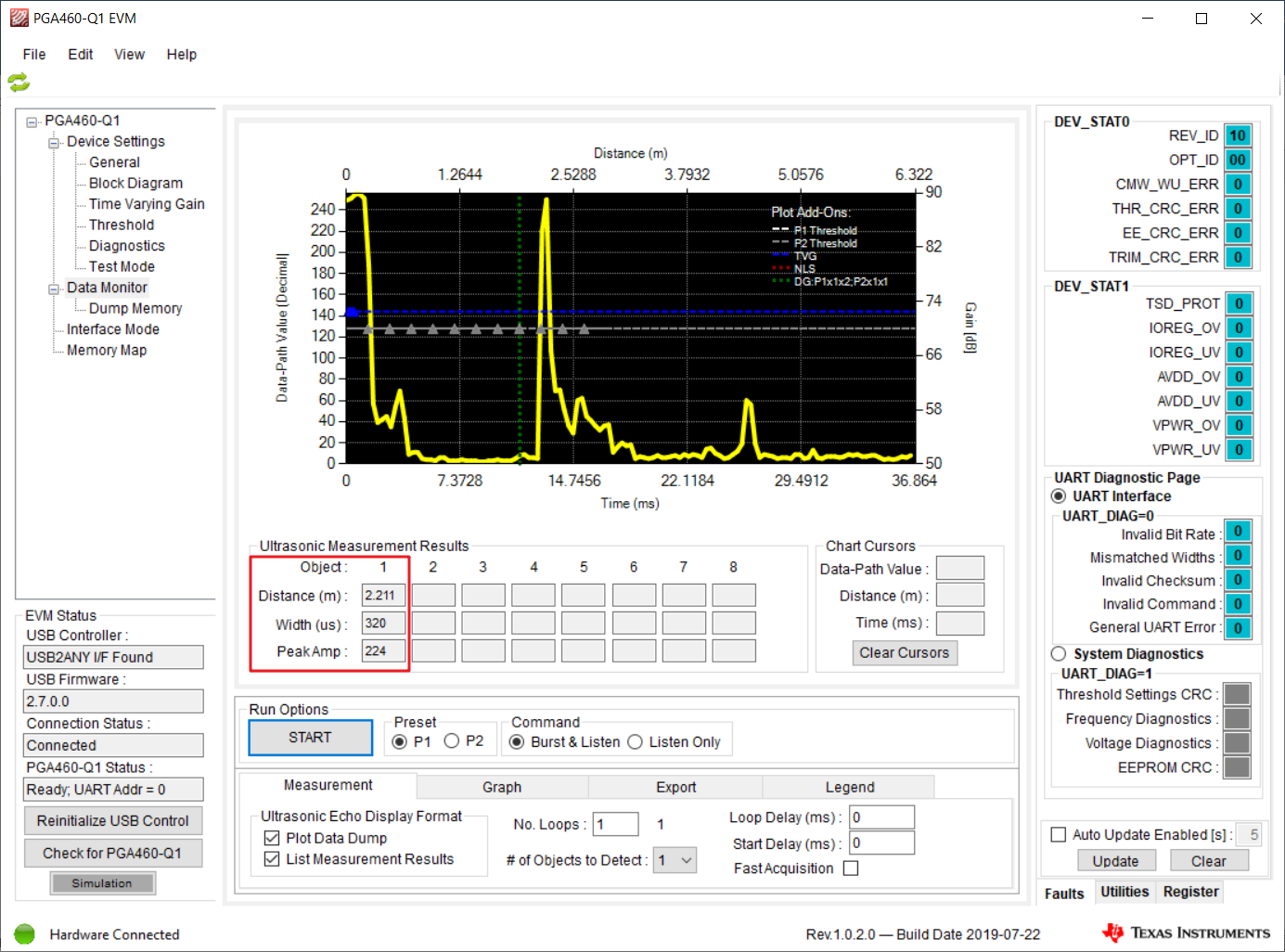
Task: Disable Plot Data Dump
Action: click(x=271, y=837)
